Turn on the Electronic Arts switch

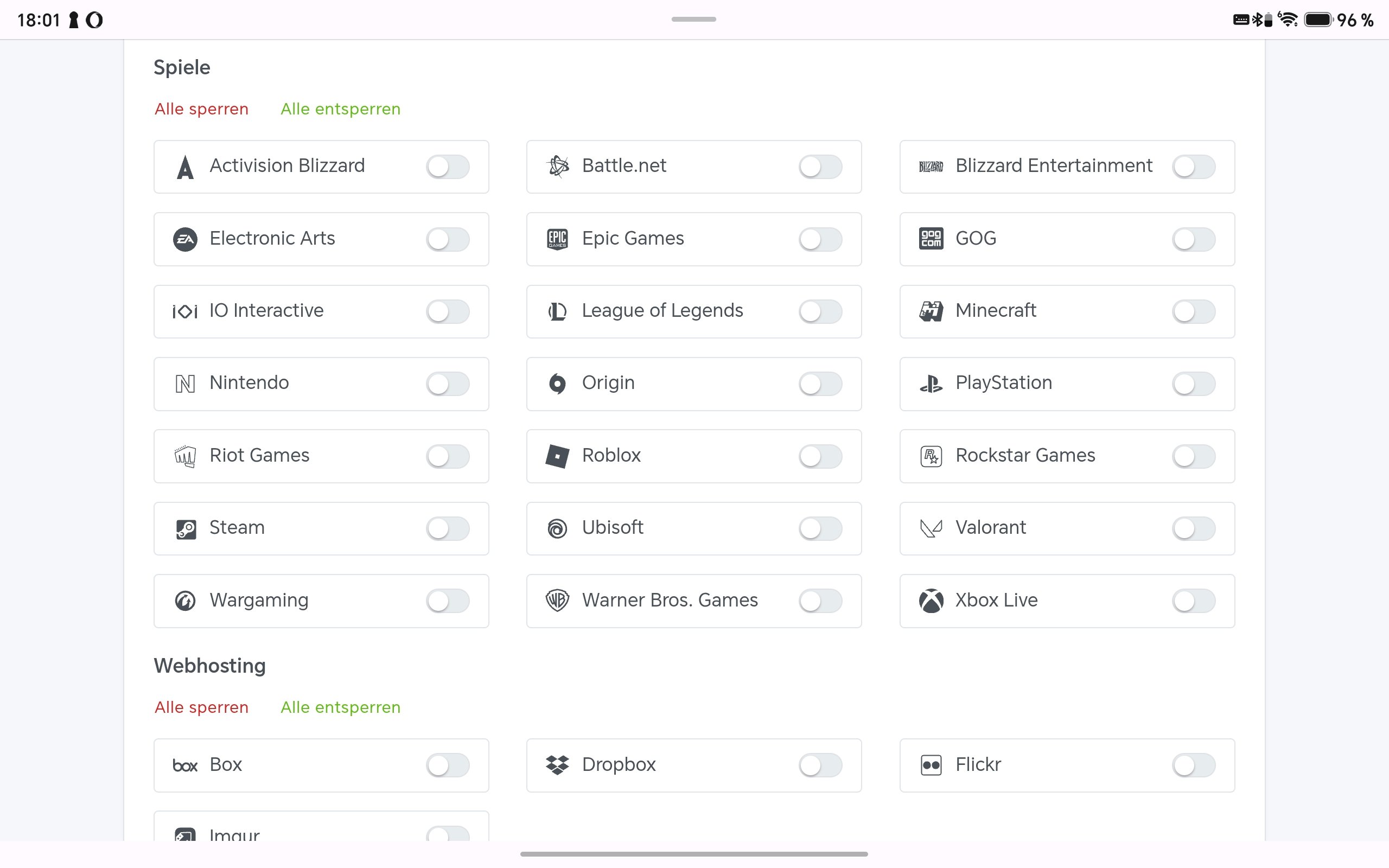448,239
